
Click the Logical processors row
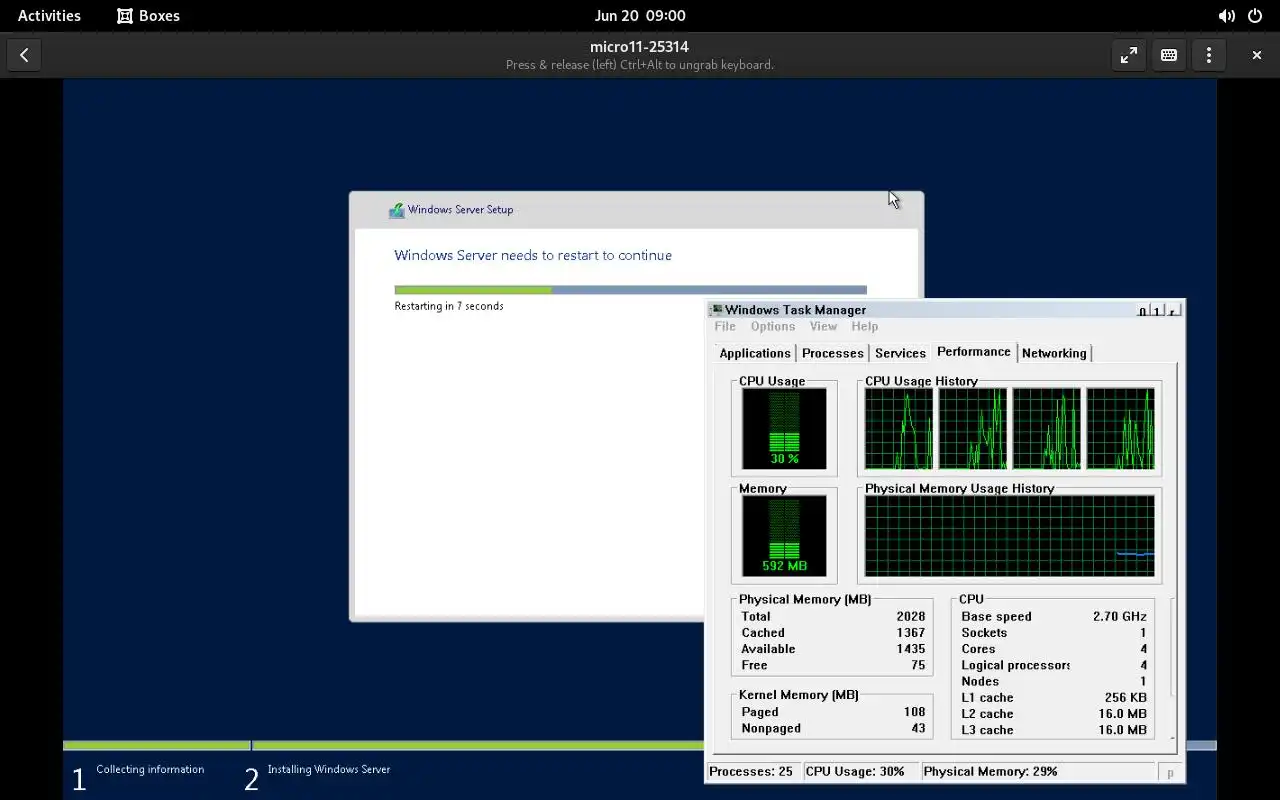click(1054, 665)
